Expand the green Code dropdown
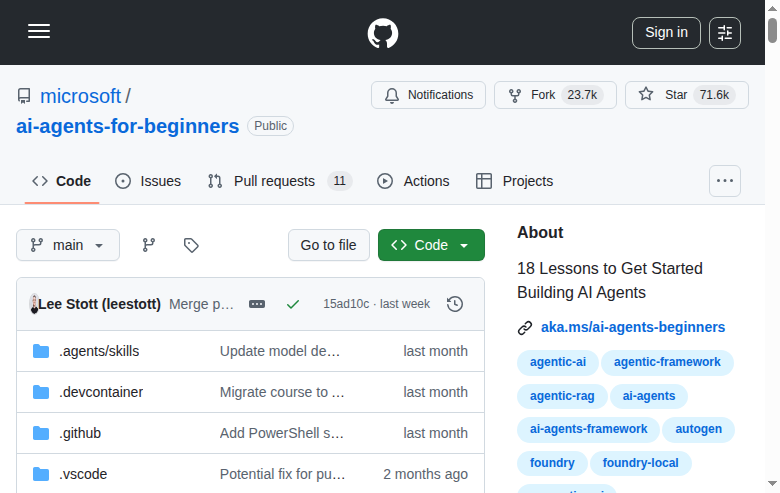 pyautogui.click(x=431, y=245)
